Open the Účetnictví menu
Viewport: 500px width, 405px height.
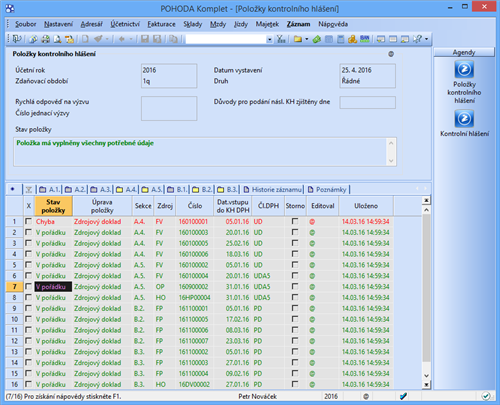tap(125, 24)
